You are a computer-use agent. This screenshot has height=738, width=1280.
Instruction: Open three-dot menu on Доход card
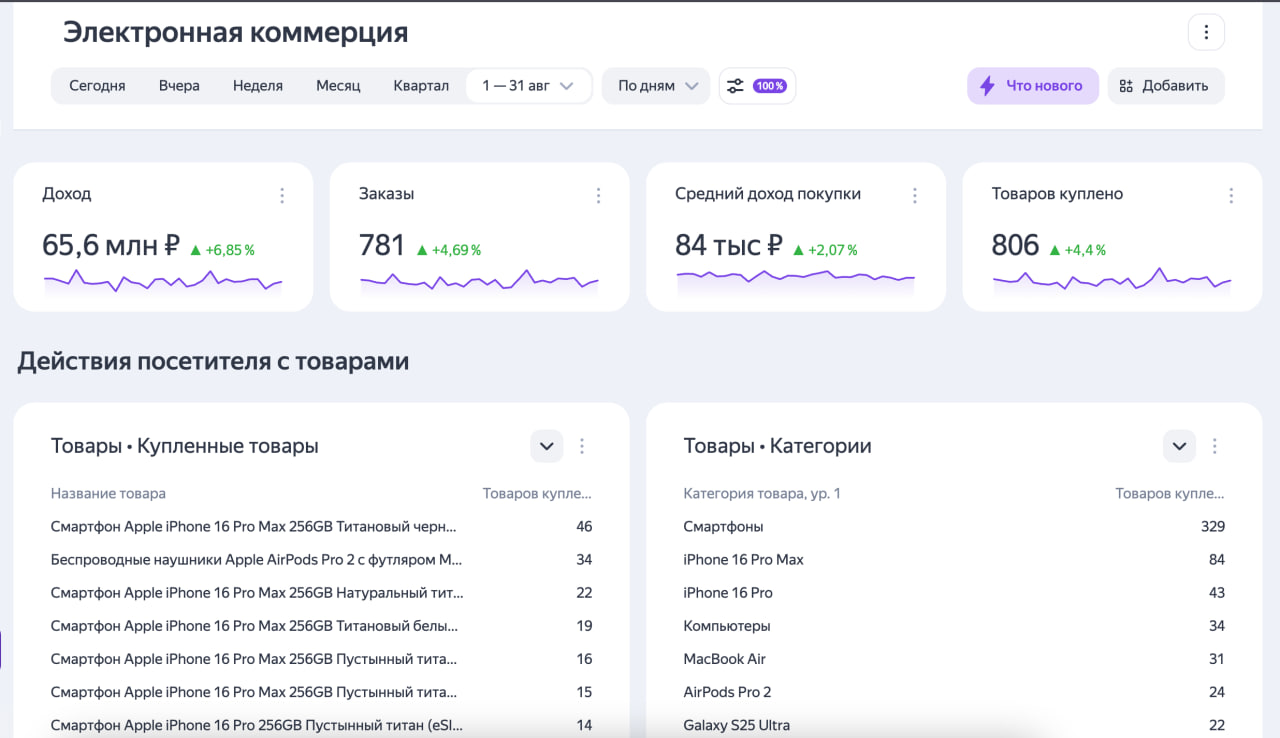pyautogui.click(x=282, y=196)
